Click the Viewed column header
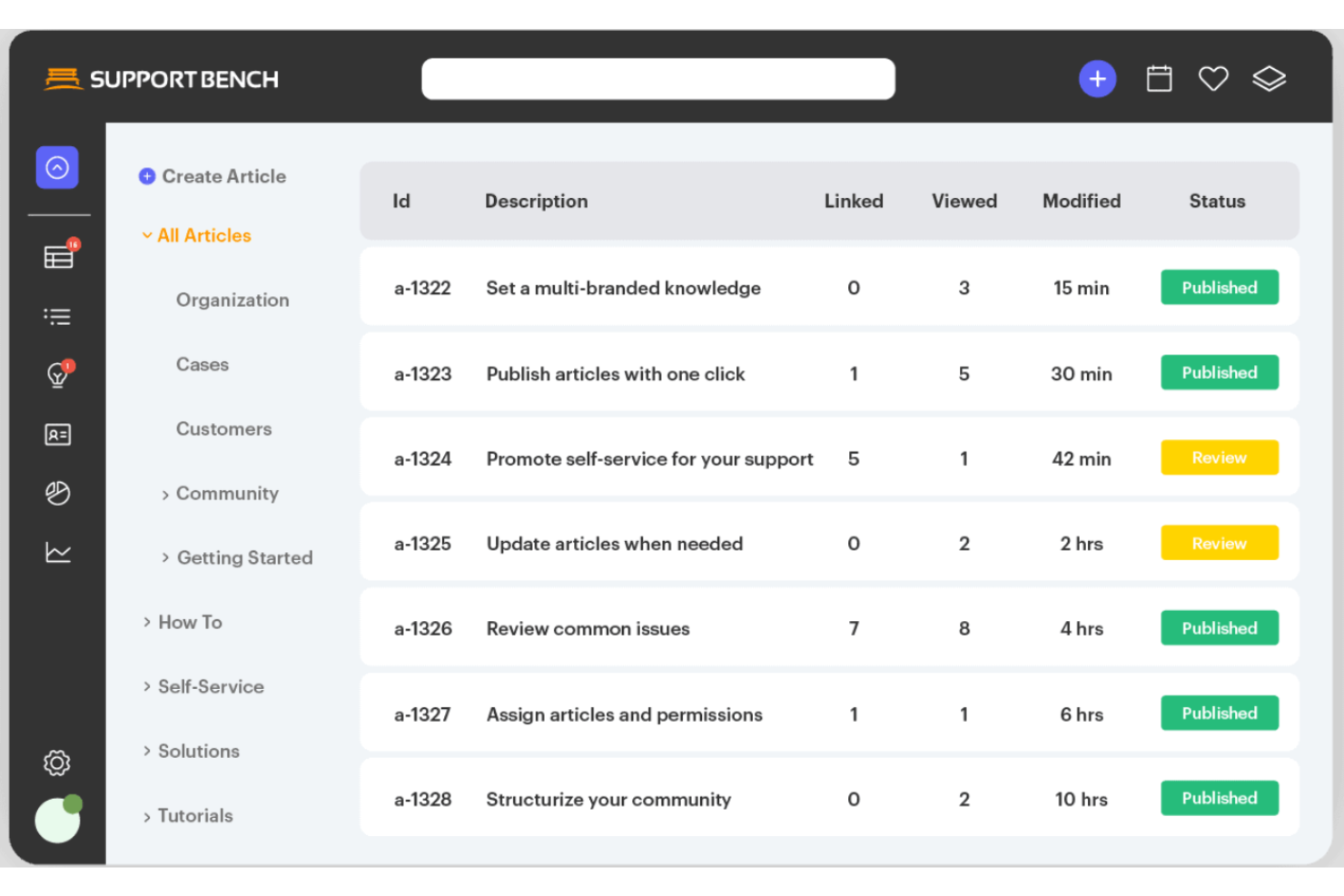This screenshot has width=1344, height=896. click(964, 201)
